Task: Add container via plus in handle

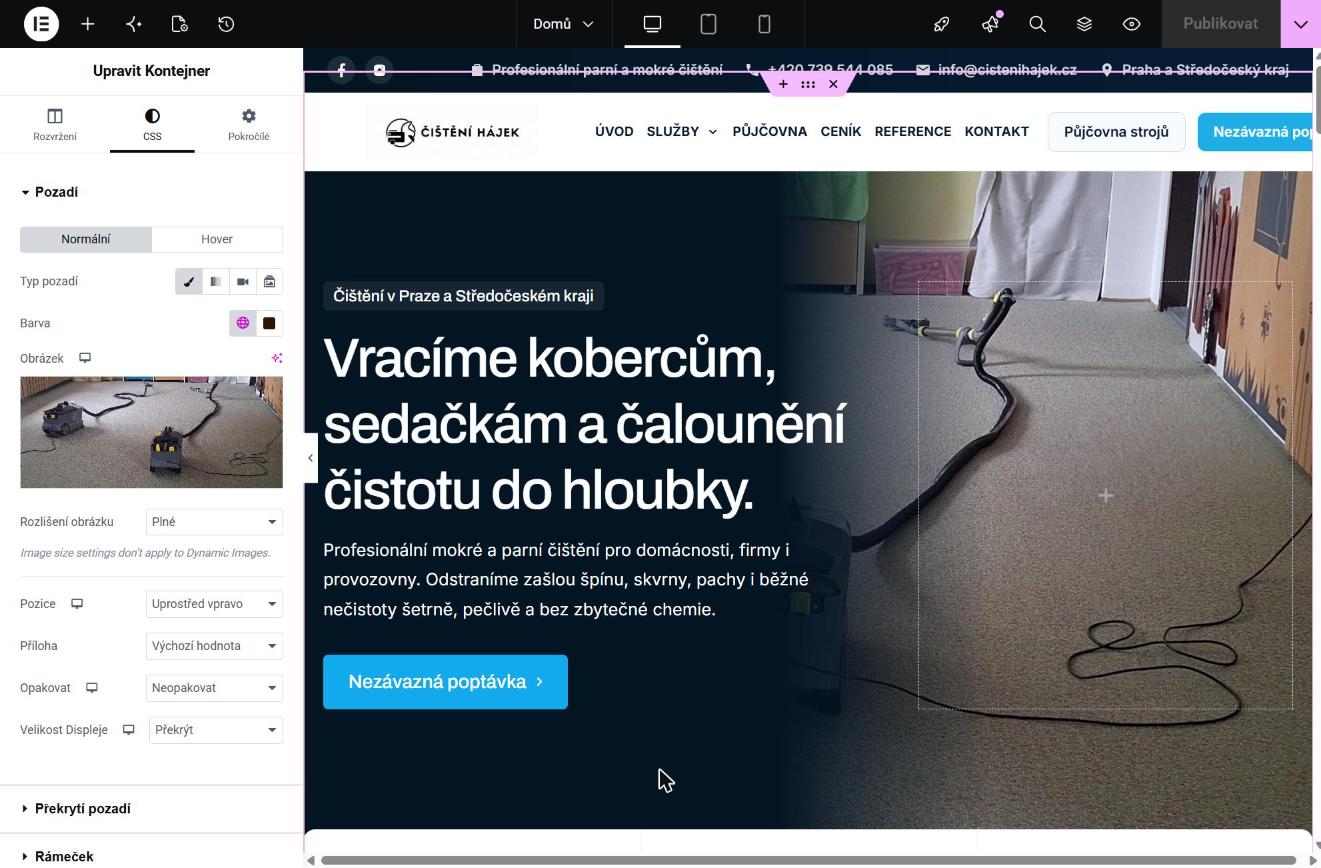Action: [x=783, y=84]
